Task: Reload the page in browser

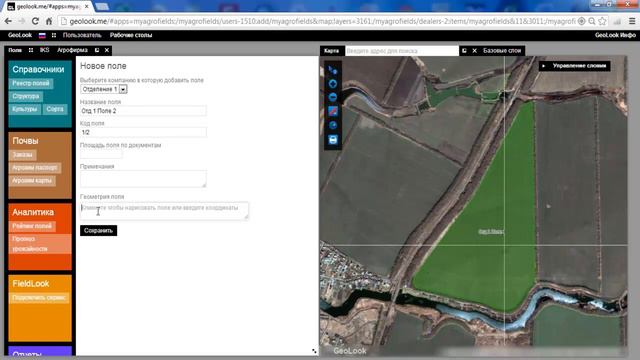Action: pyautogui.click(x=35, y=21)
